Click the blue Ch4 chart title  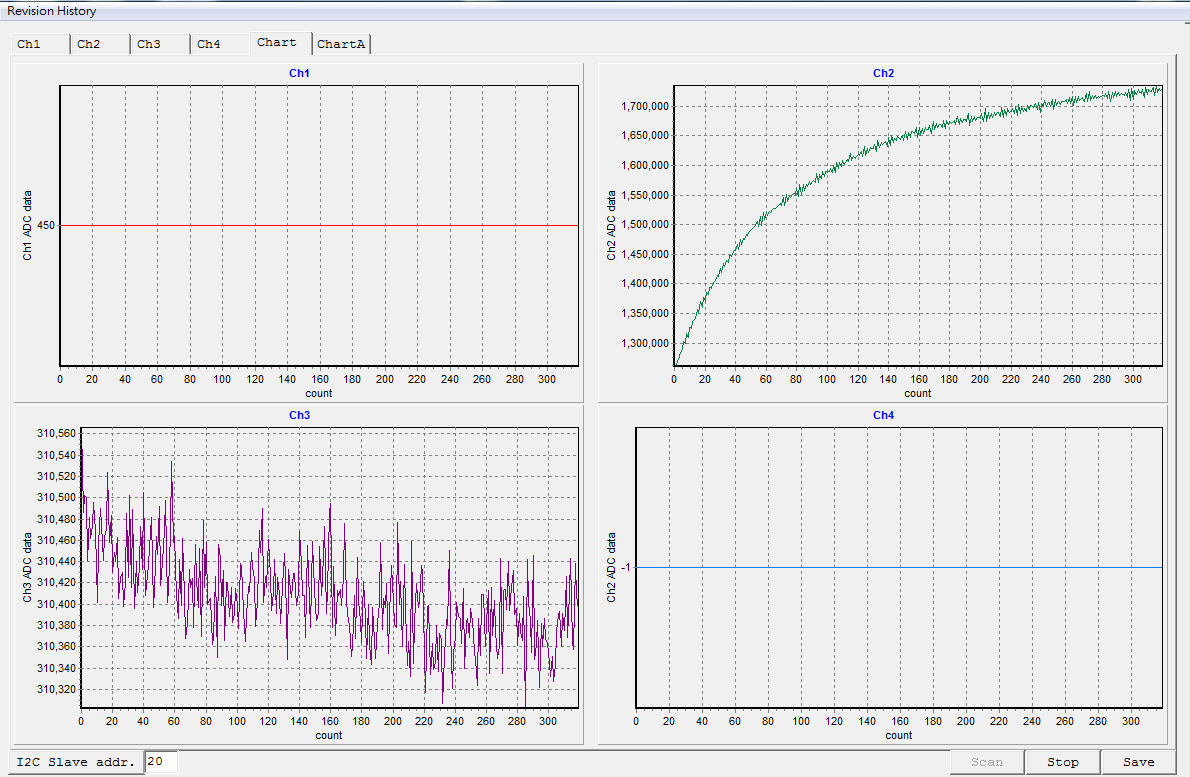(x=883, y=415)
